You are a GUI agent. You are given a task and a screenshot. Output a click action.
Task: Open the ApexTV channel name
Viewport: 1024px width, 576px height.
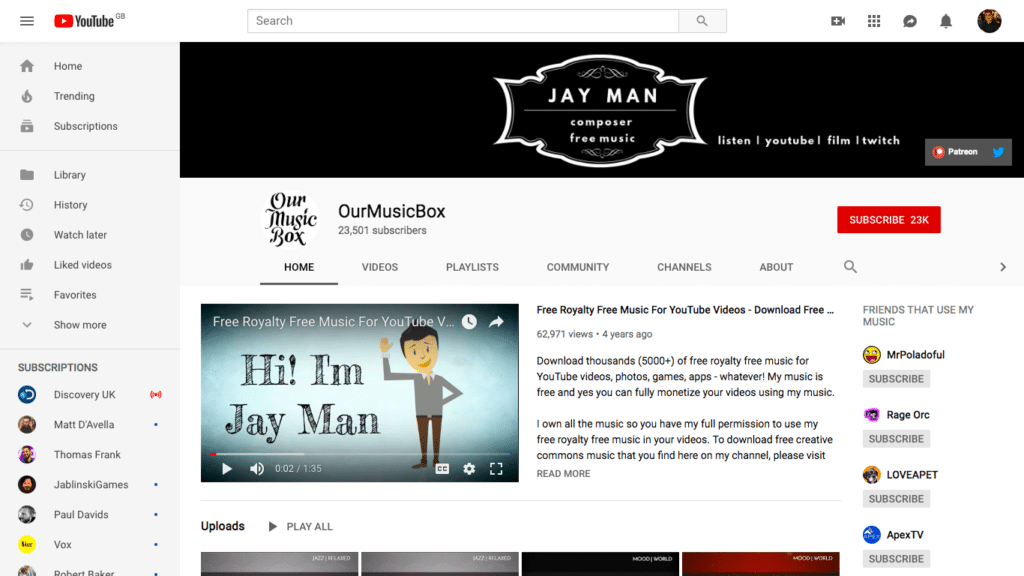click(x=904, y=536)
